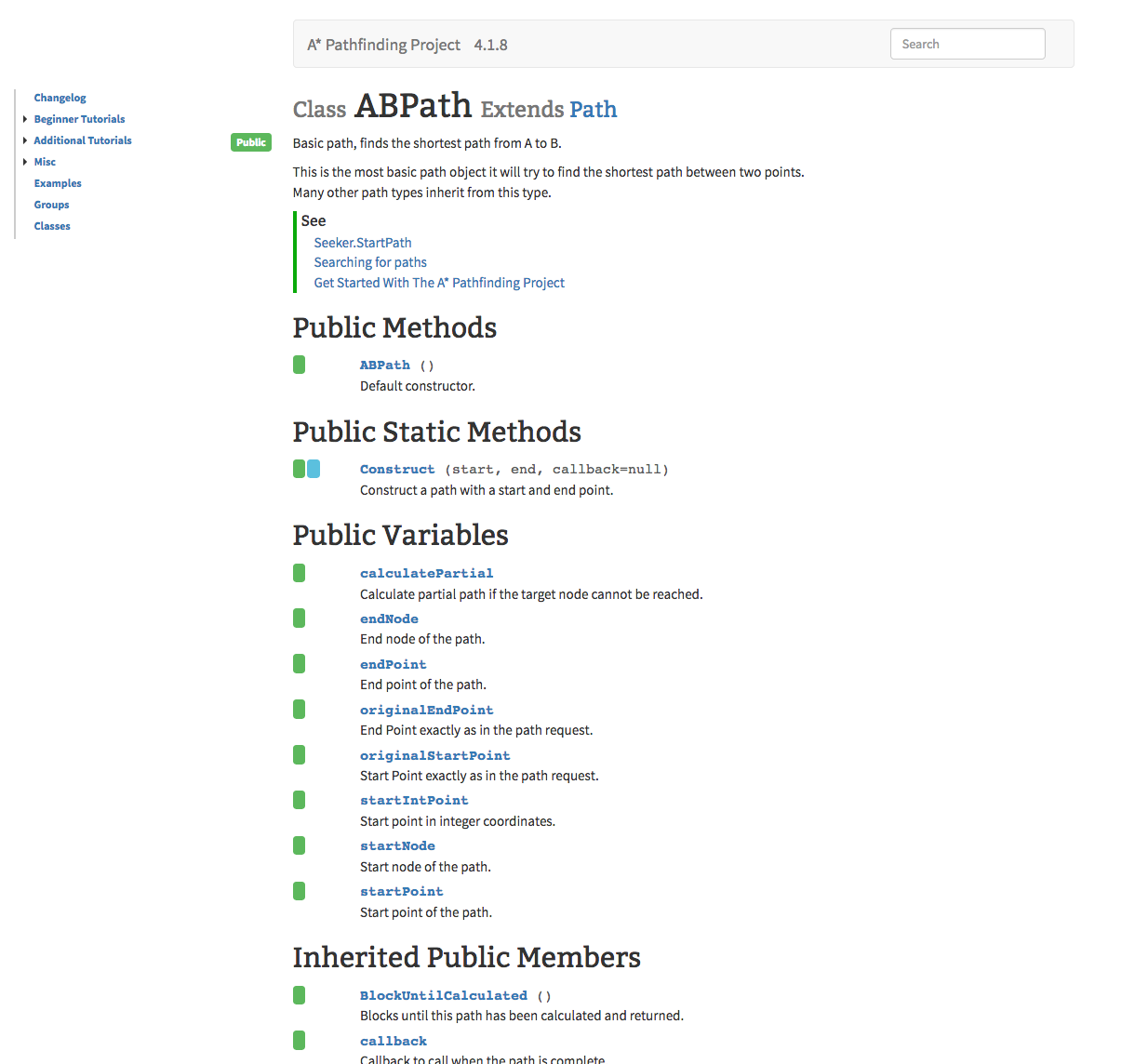Screen dimensions: 1148x1064
Task: Open the Classes sidebar item
Action: click(52, 226)
